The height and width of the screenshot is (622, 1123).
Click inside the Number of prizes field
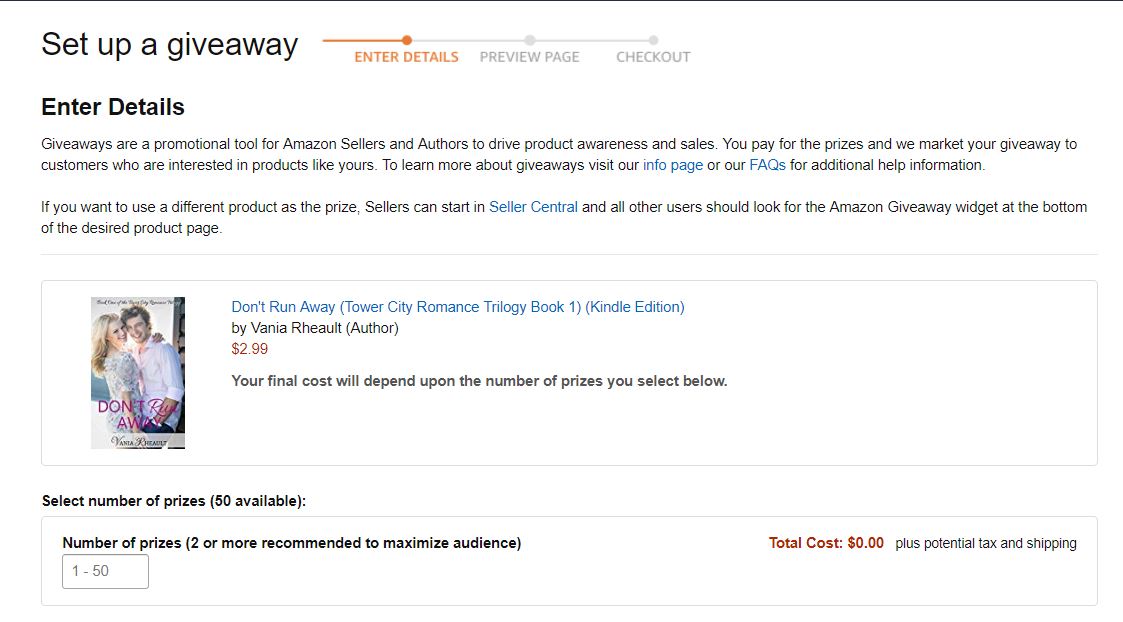[x=105, y=571]
